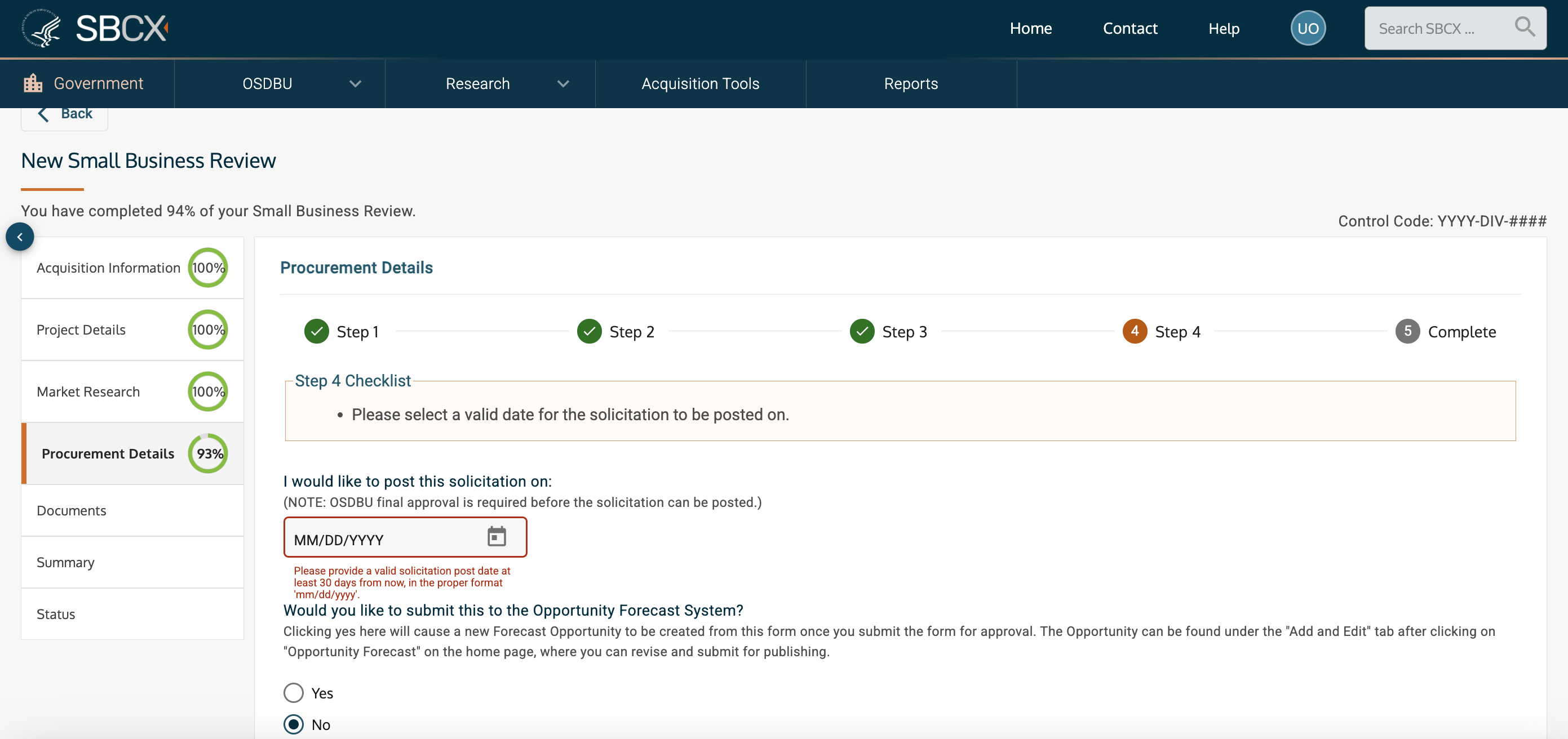Click the Complete step 5 indicator
1568x739 pixels.
point(1407,332)
